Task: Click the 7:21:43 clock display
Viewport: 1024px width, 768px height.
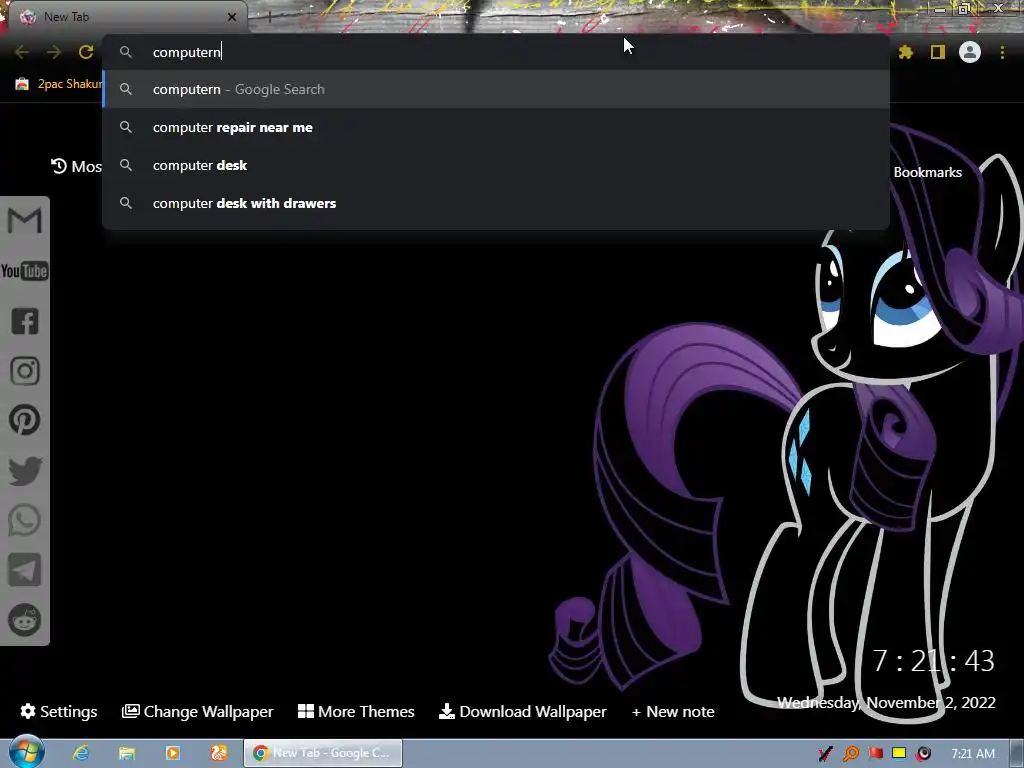Action: (x=933, y=661)
